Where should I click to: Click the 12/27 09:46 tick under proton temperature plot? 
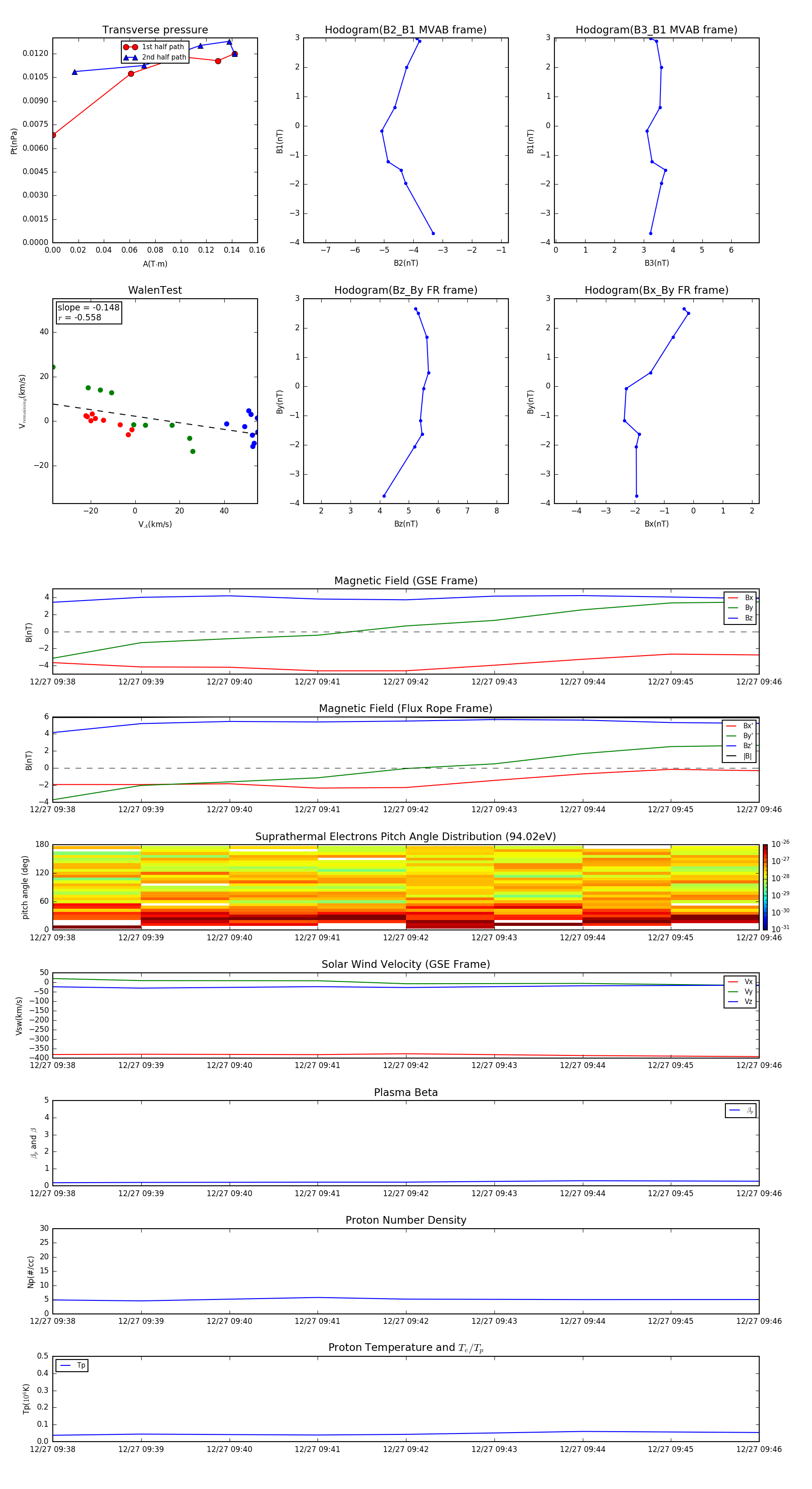pyautogui.click(x=759, y=1449)
